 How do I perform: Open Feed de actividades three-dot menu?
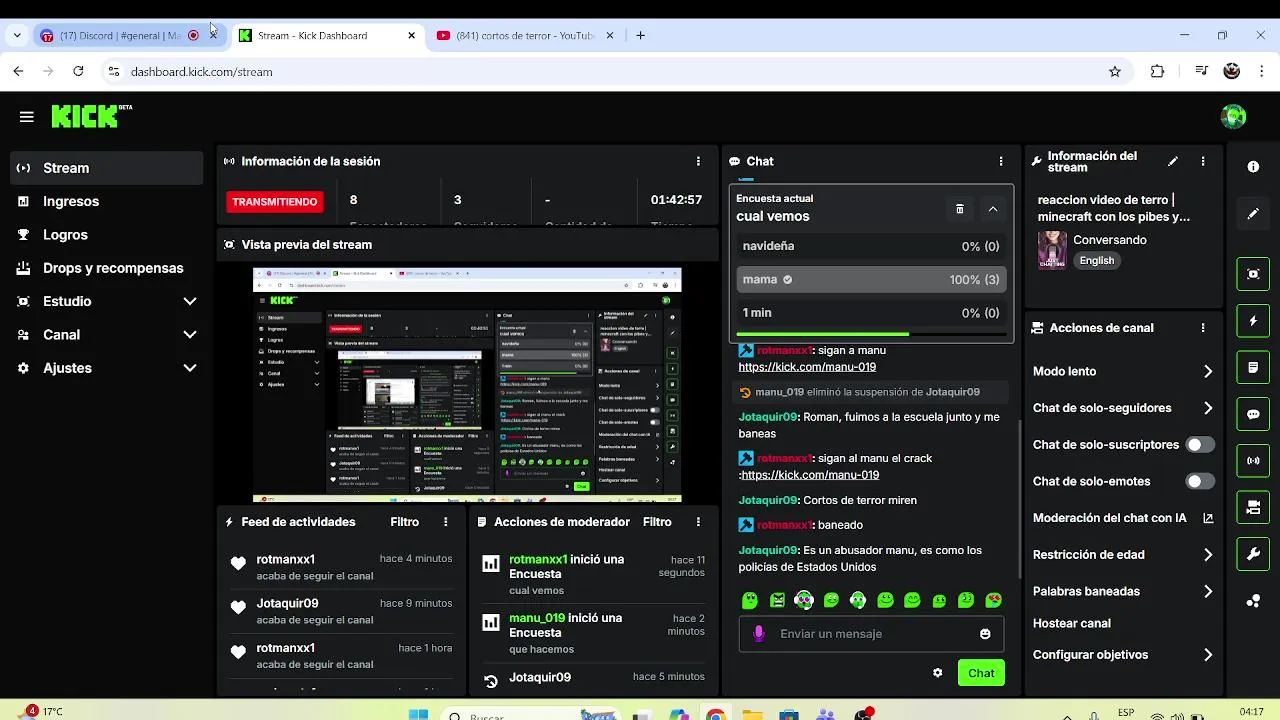(446, 522)
